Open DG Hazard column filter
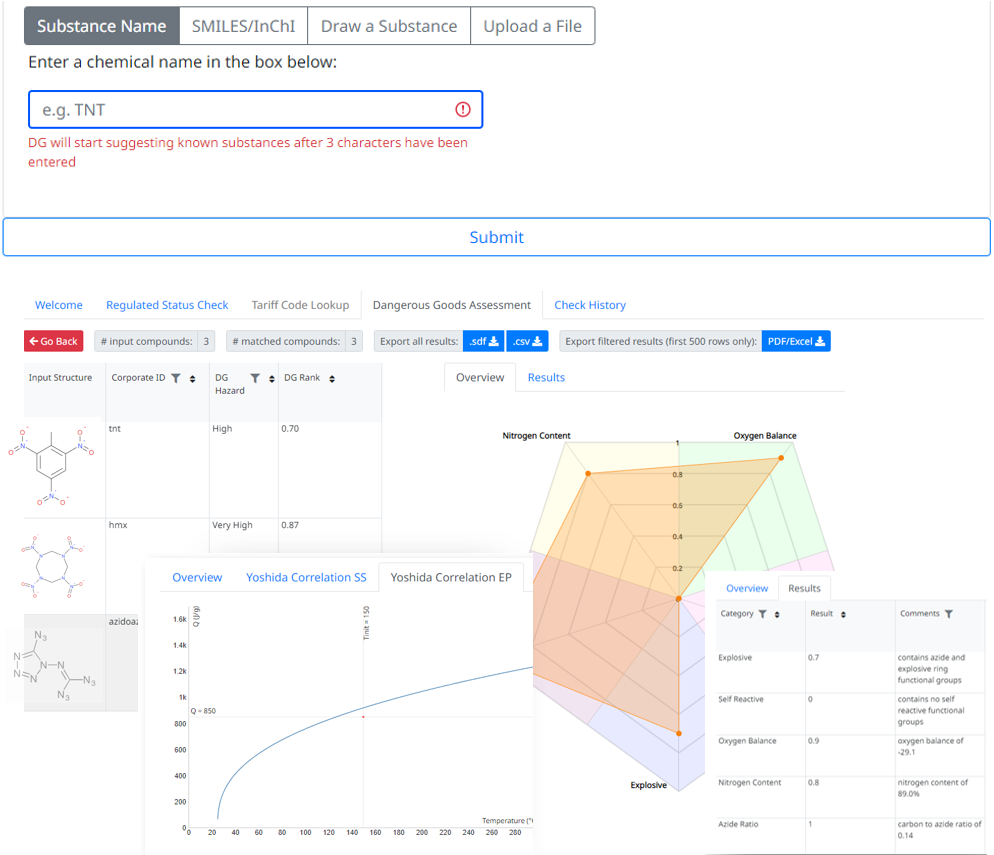 255,378
